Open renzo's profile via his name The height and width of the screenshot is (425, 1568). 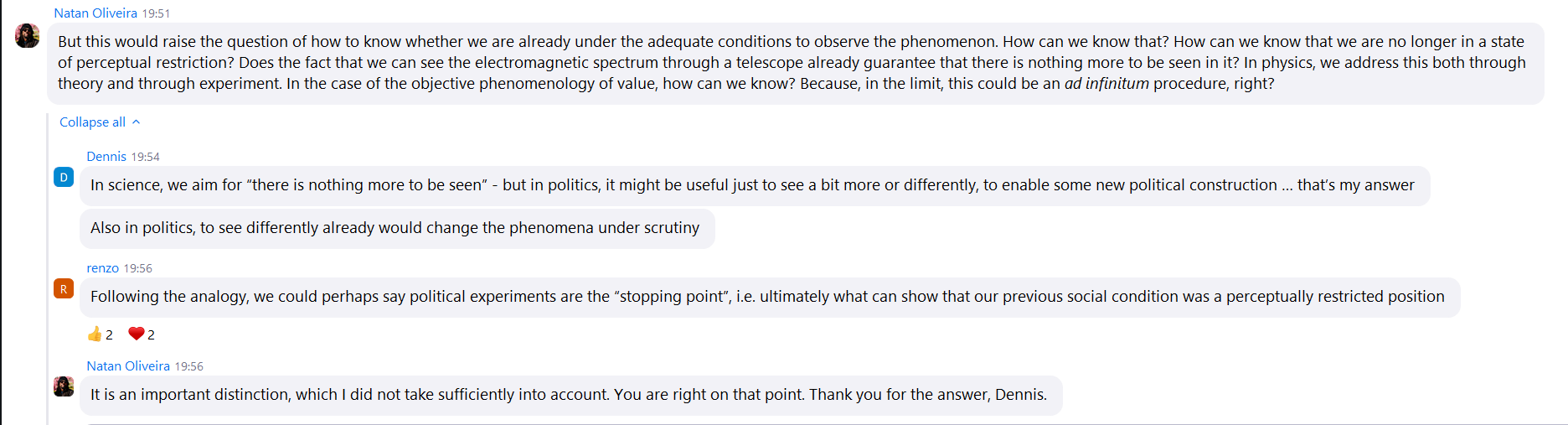pos(102,268)
